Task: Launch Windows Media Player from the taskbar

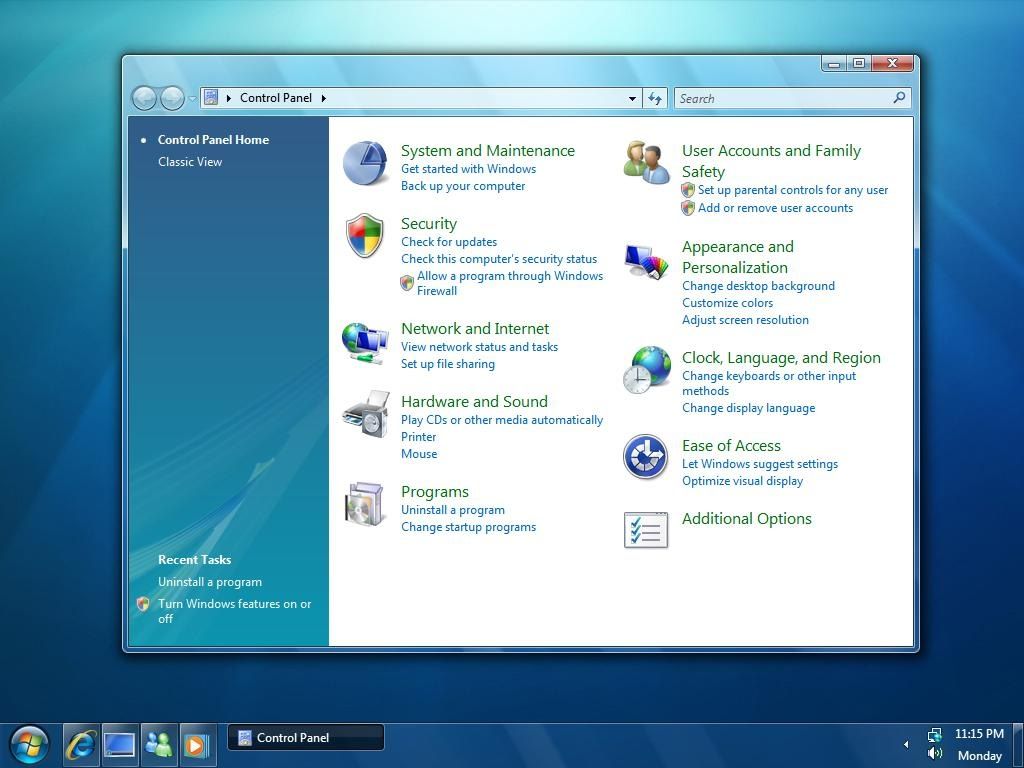Action: [197, 744]
